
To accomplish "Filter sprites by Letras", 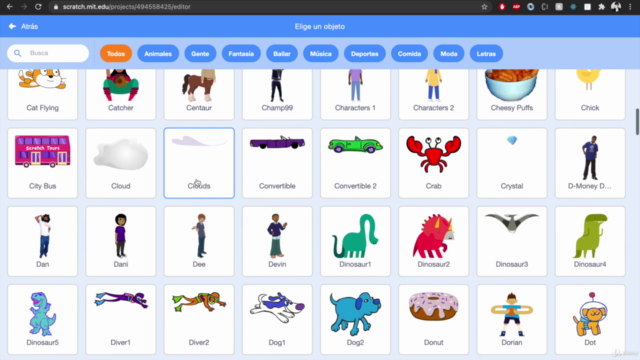I will click(x=486, y=53).
